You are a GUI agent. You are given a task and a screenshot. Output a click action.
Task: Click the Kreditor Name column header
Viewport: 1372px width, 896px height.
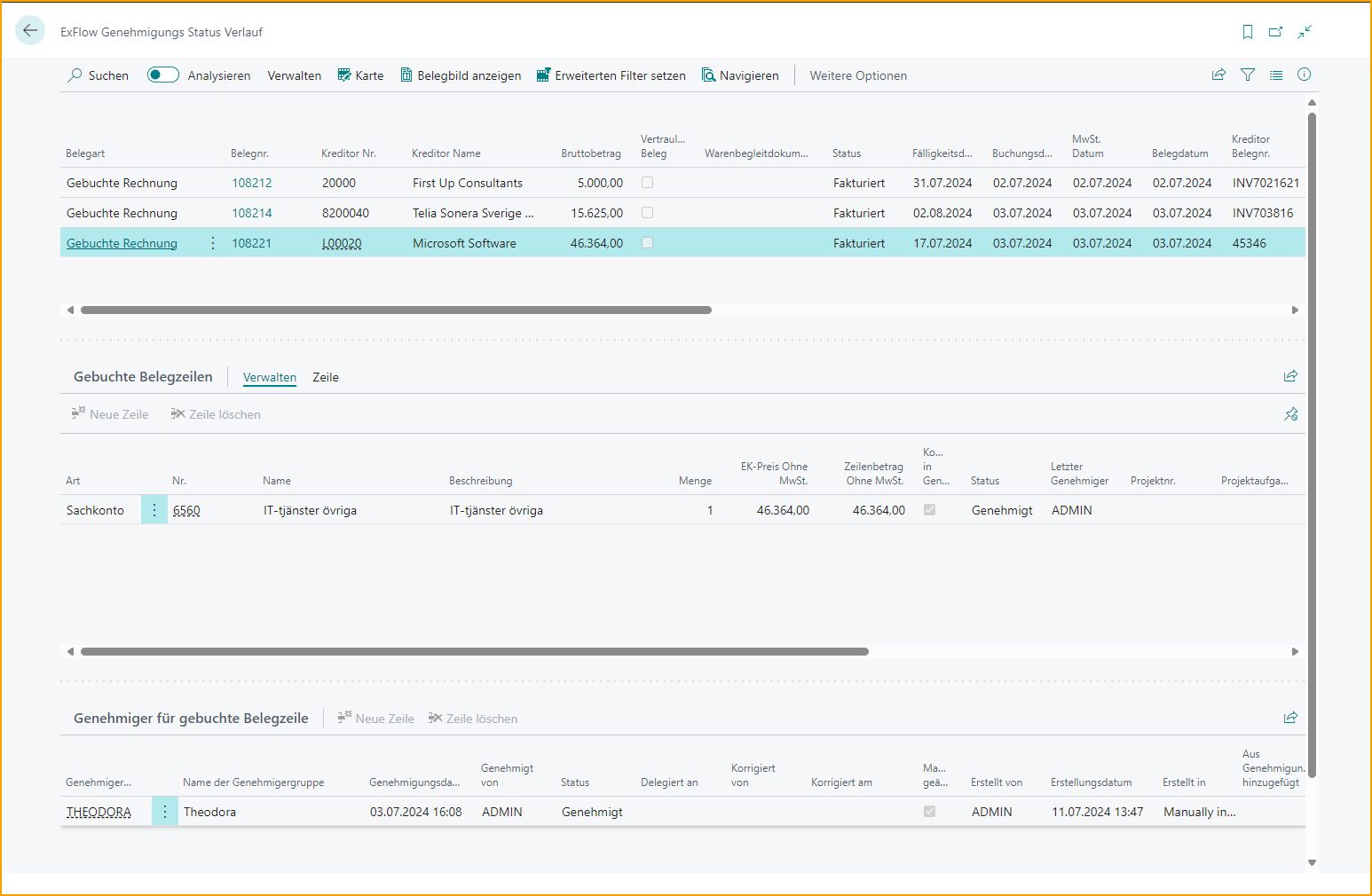tap(446, 153)
